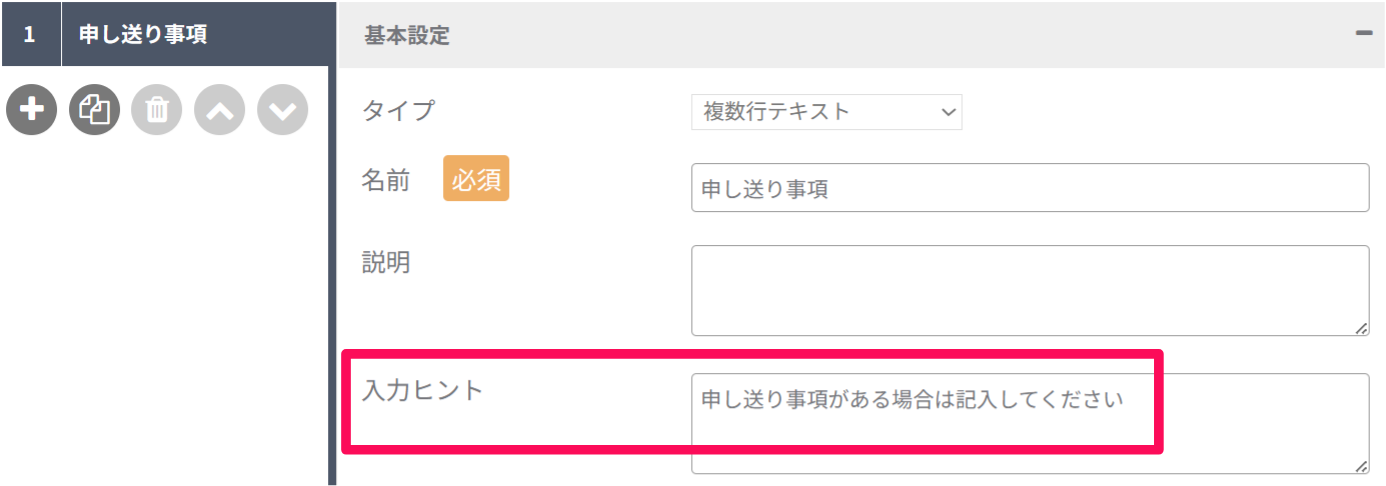
Task: Click the number 1 cell of the item row
Action: pos(30,33)
